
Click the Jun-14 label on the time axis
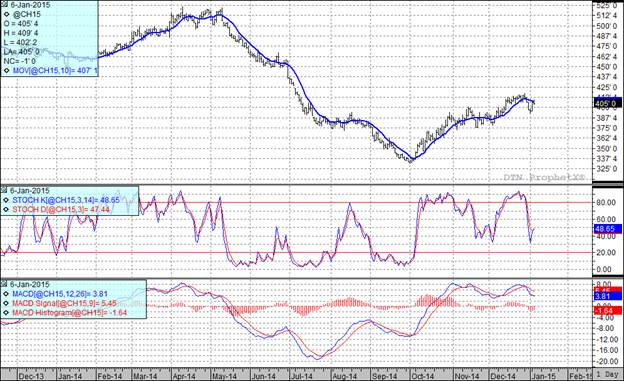pos(264,376)
